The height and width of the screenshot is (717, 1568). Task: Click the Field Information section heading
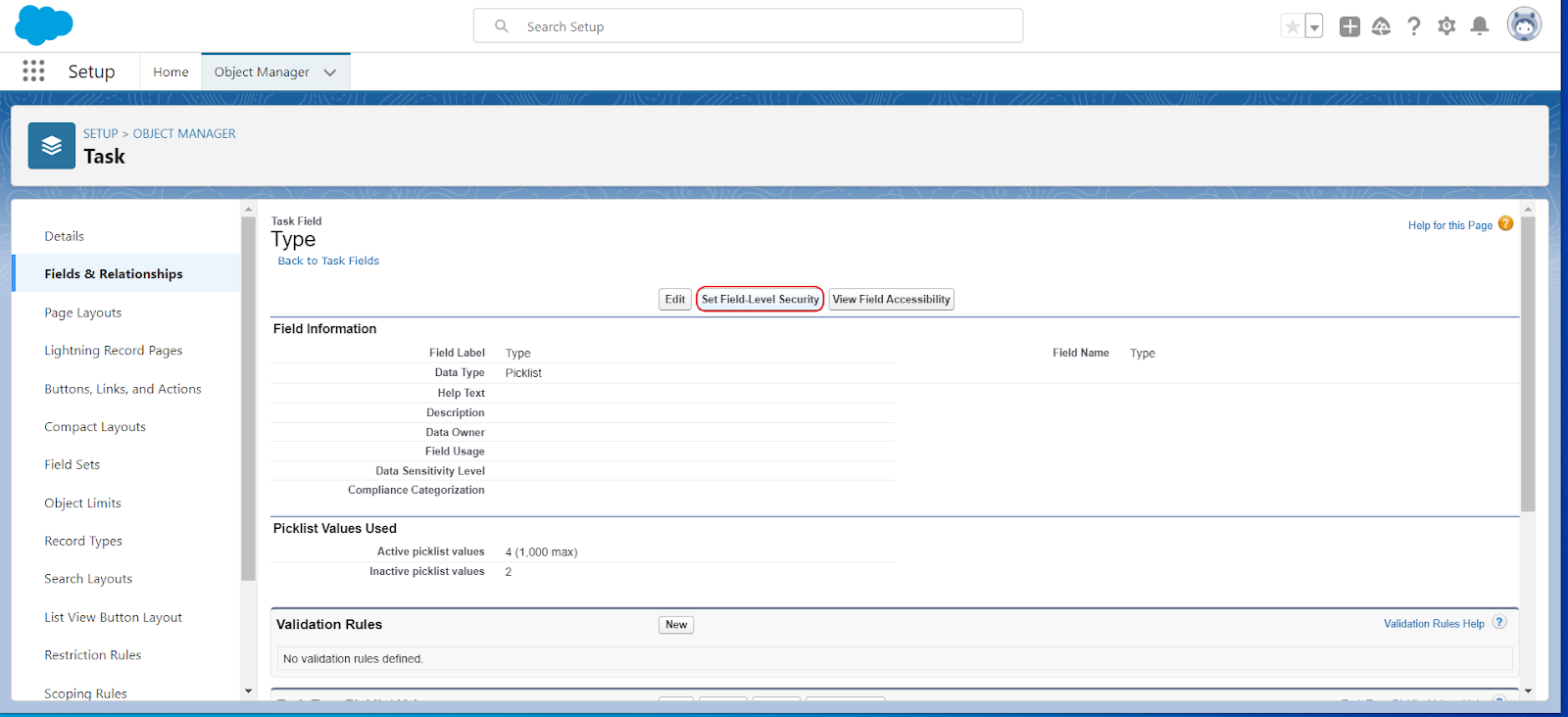[324, 329]
